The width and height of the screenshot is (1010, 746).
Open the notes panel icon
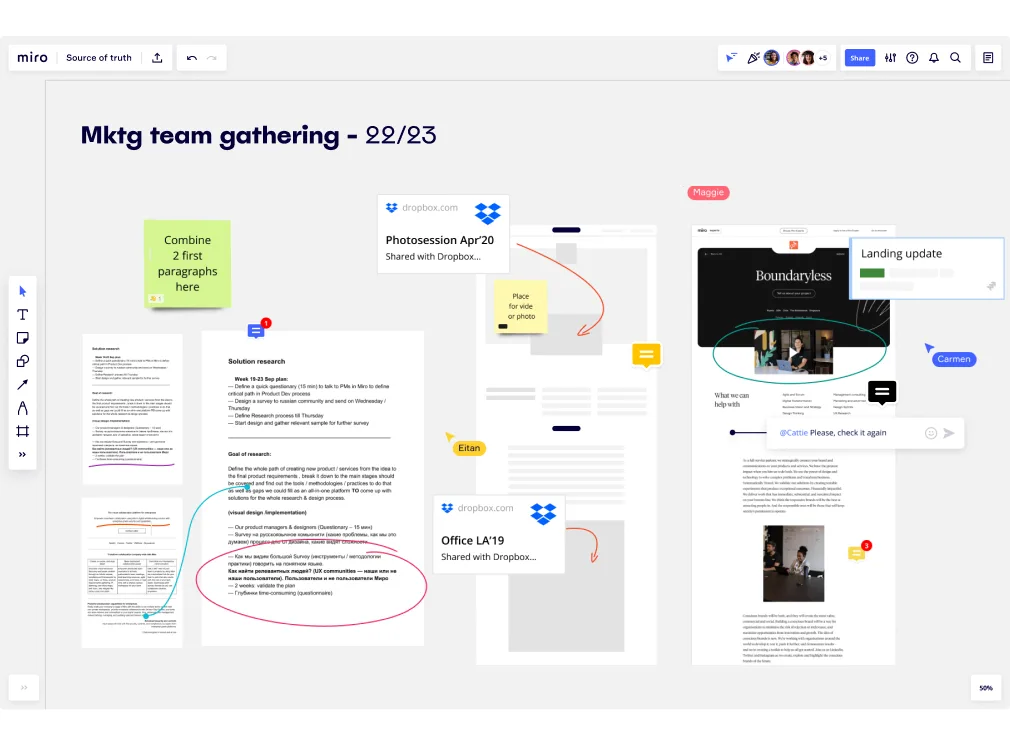click(988, 58)
